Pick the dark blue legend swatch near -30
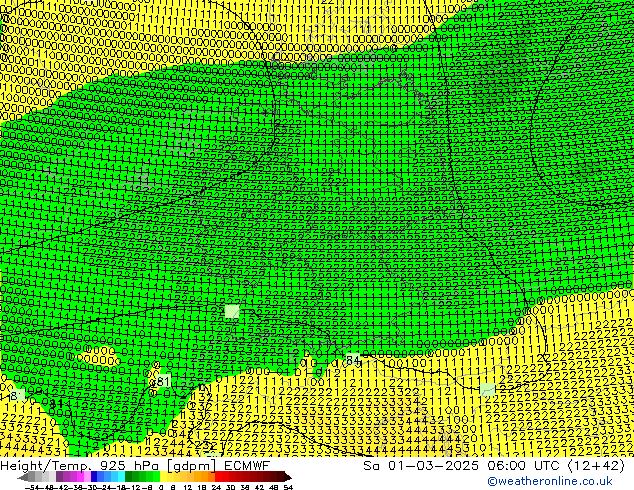This screenshot has width=634, height=490. [94, 477]
